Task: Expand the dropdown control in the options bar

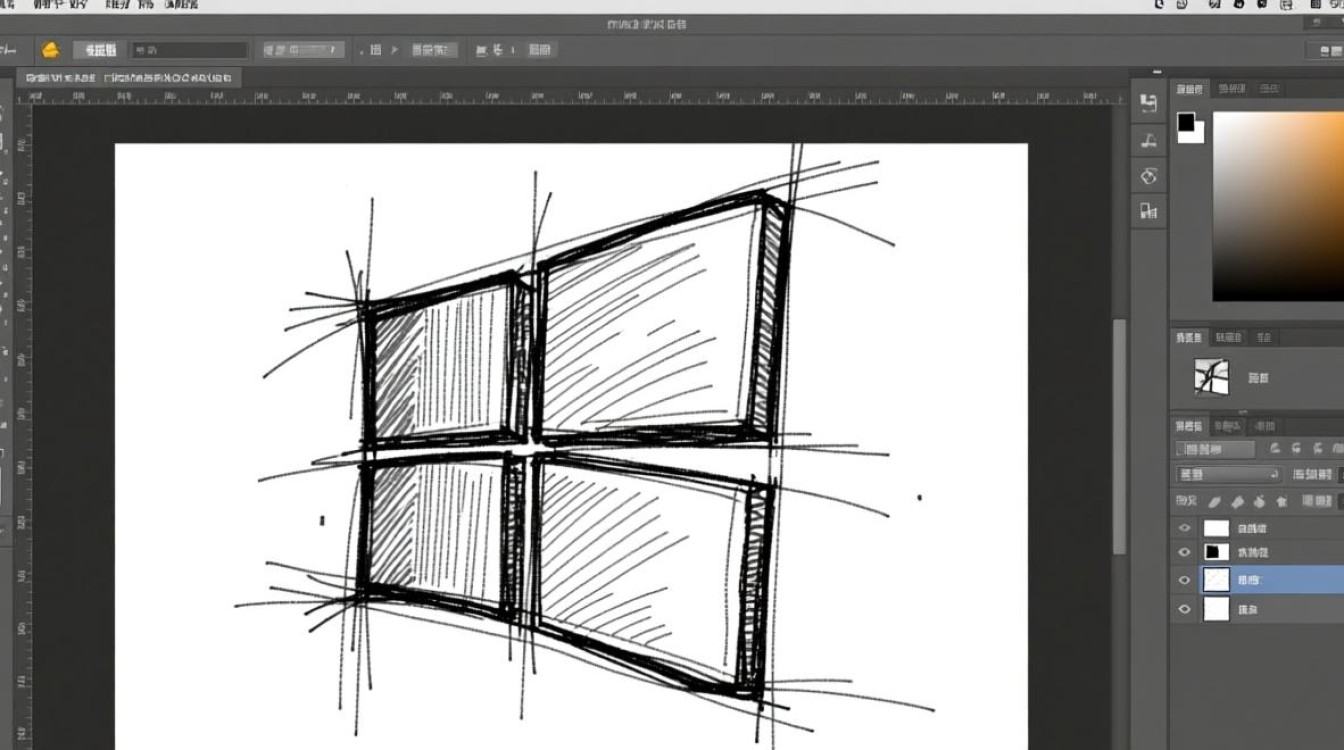Action: point(300,49)
